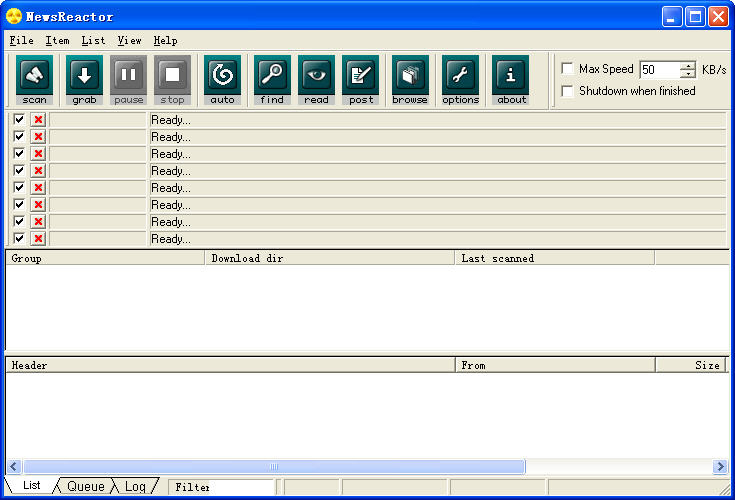Image resolution: width=735 pixels, height=500 pixels.
Task: Switch to the Queue tab
Action: pos(86,486)
